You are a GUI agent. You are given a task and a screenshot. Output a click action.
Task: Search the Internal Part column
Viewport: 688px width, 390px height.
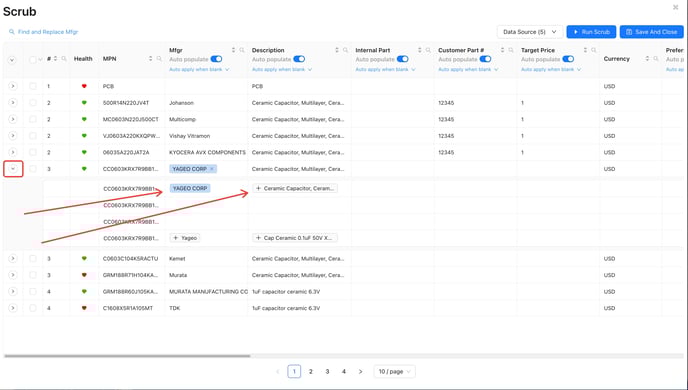428,50
